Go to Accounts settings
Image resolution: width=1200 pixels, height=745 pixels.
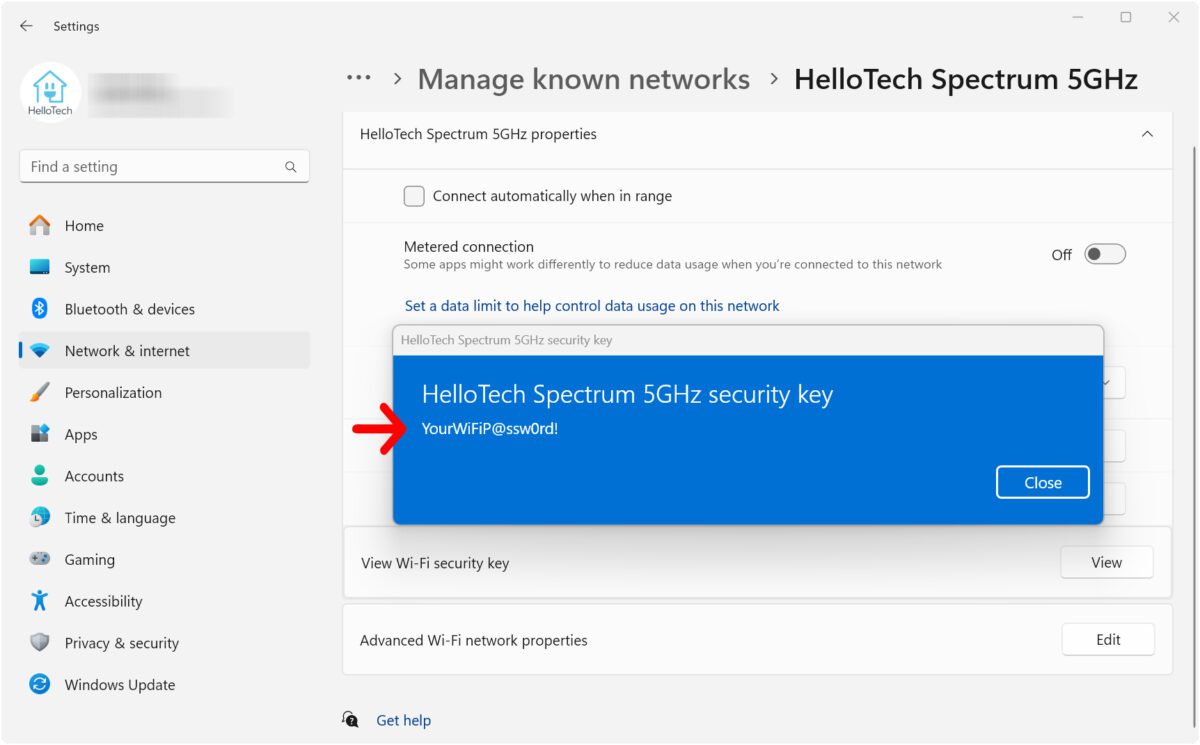96,476
